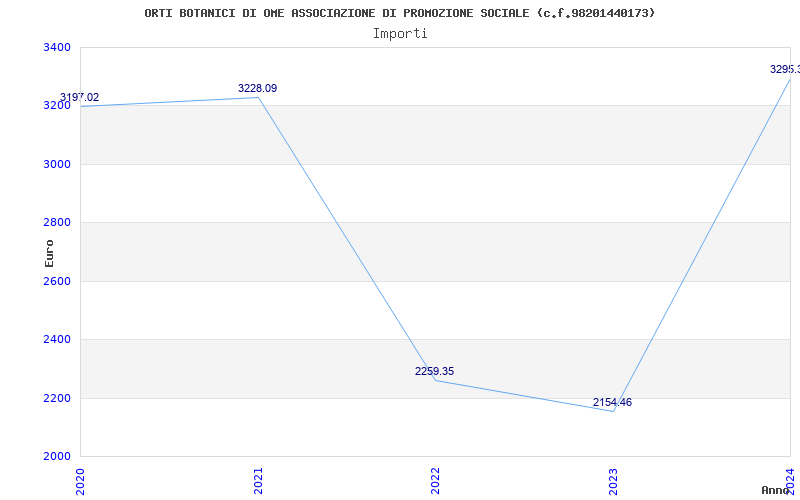Image resolution: width=800 pixels, height=500 pixels.
Task: Click the 2000 y-axis tick label
Action: (56, 456)
